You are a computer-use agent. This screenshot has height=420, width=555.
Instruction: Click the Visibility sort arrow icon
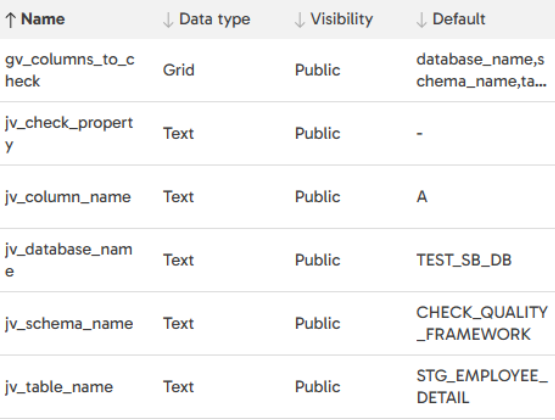[299, 19]
